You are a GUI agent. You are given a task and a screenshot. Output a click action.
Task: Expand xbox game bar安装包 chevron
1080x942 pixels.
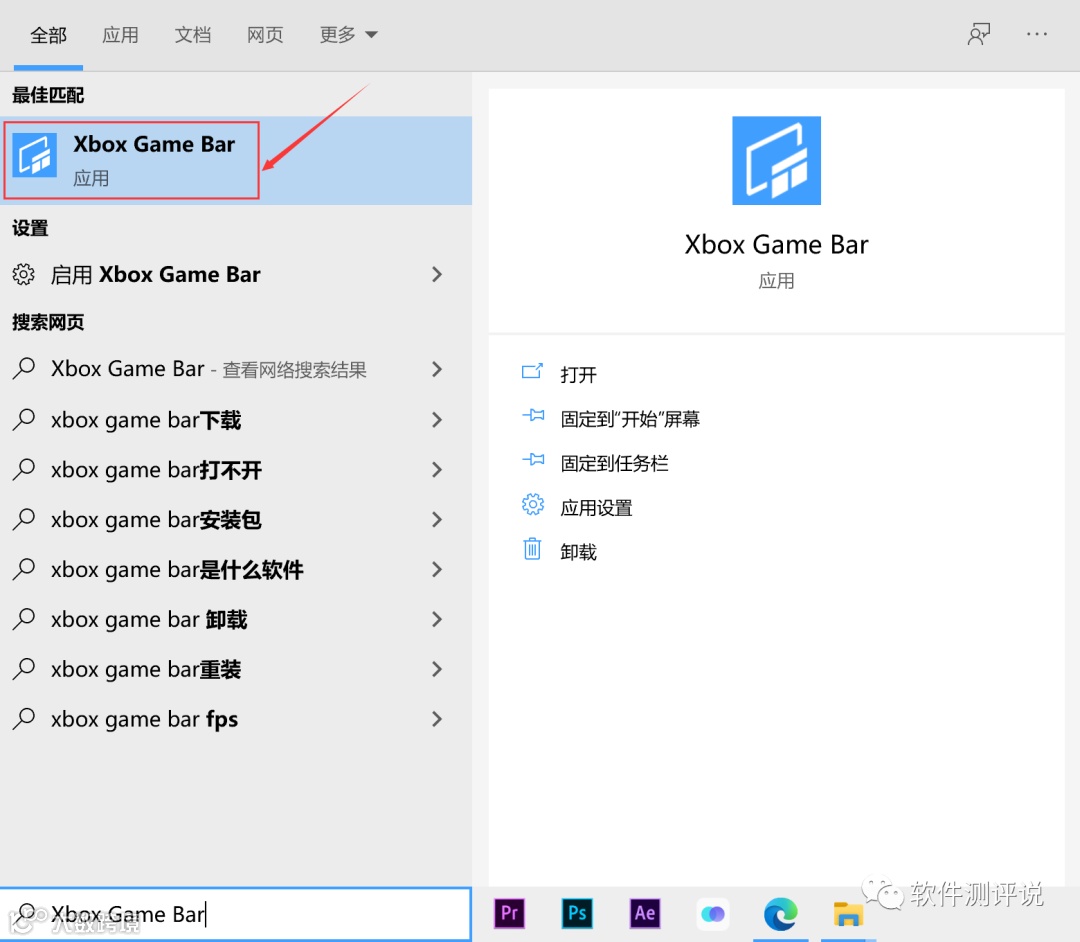437,519
